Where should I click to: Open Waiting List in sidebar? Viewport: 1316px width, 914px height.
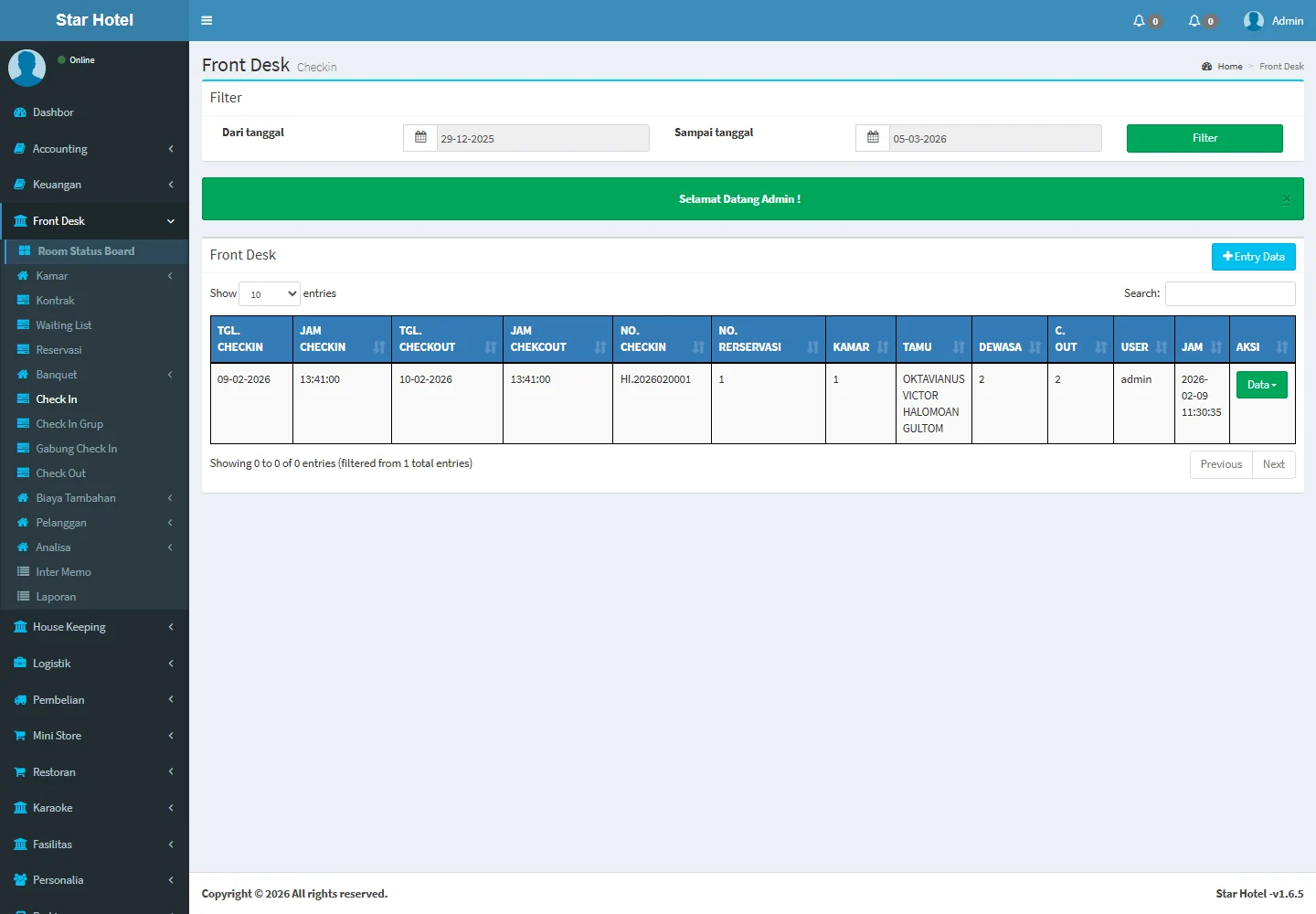tap(63, 325)
